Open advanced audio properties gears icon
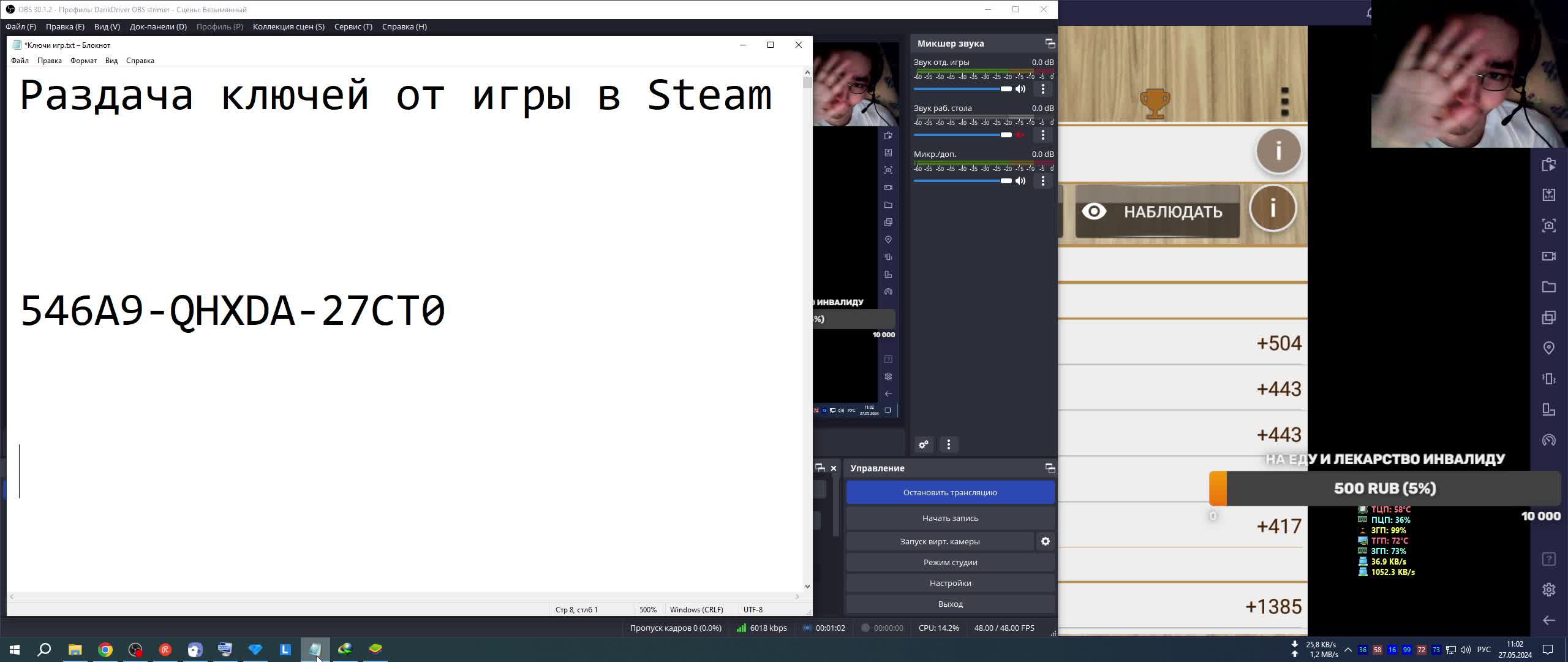 924,444
